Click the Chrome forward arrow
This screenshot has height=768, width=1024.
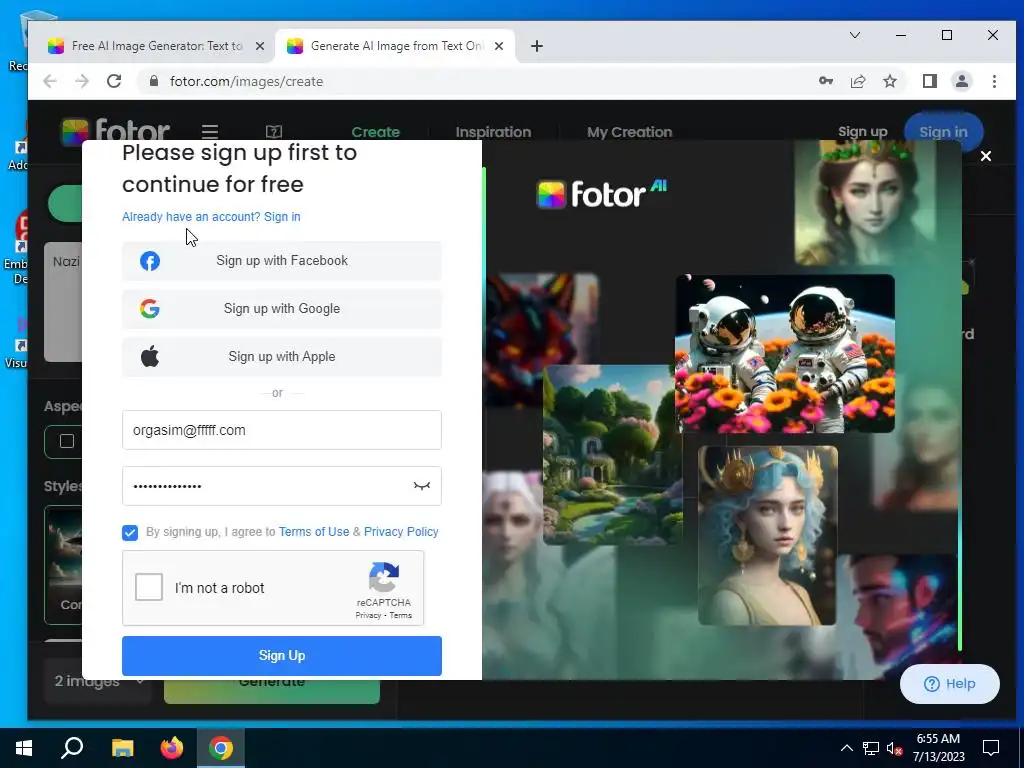coord(82,81)
